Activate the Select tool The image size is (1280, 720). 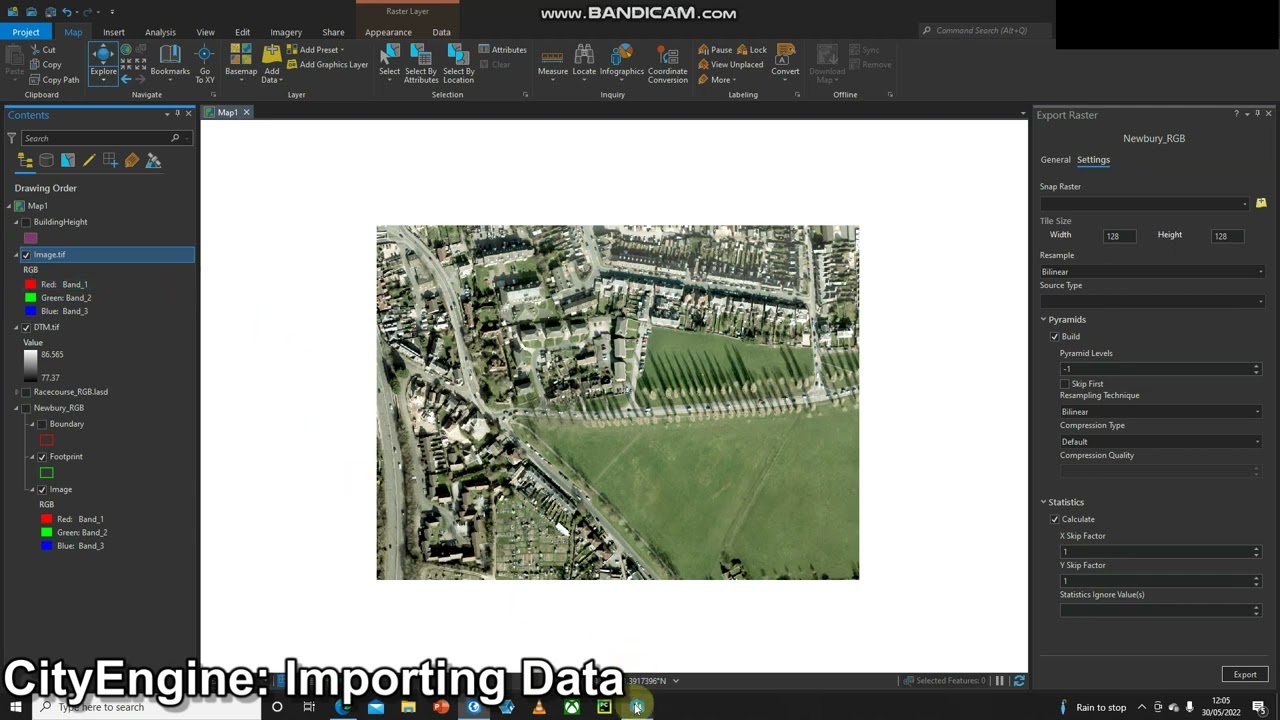(389, 62)
